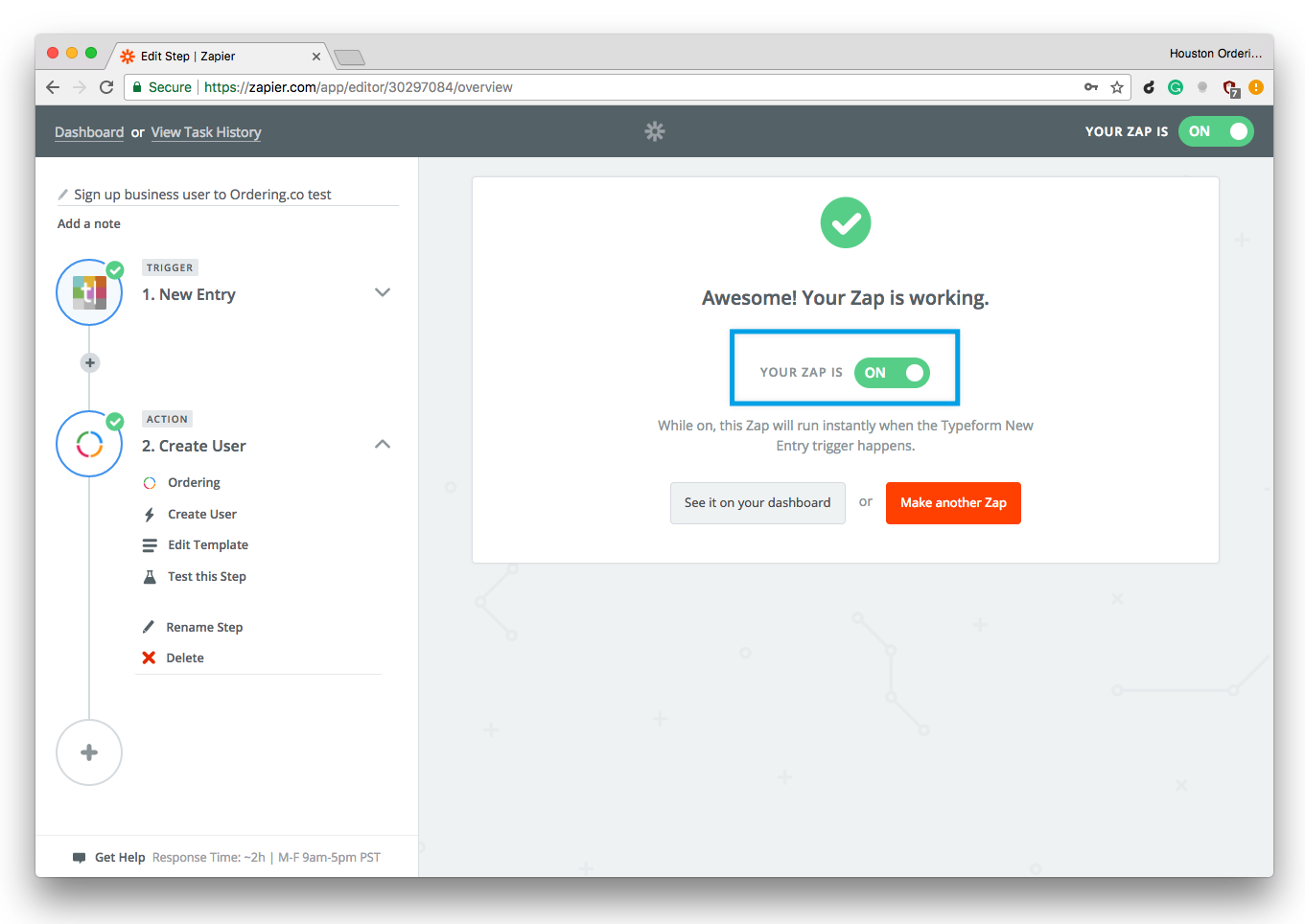Click 2. Create User step title
Screen dimensions: 1305x924
tap(194, 446)
